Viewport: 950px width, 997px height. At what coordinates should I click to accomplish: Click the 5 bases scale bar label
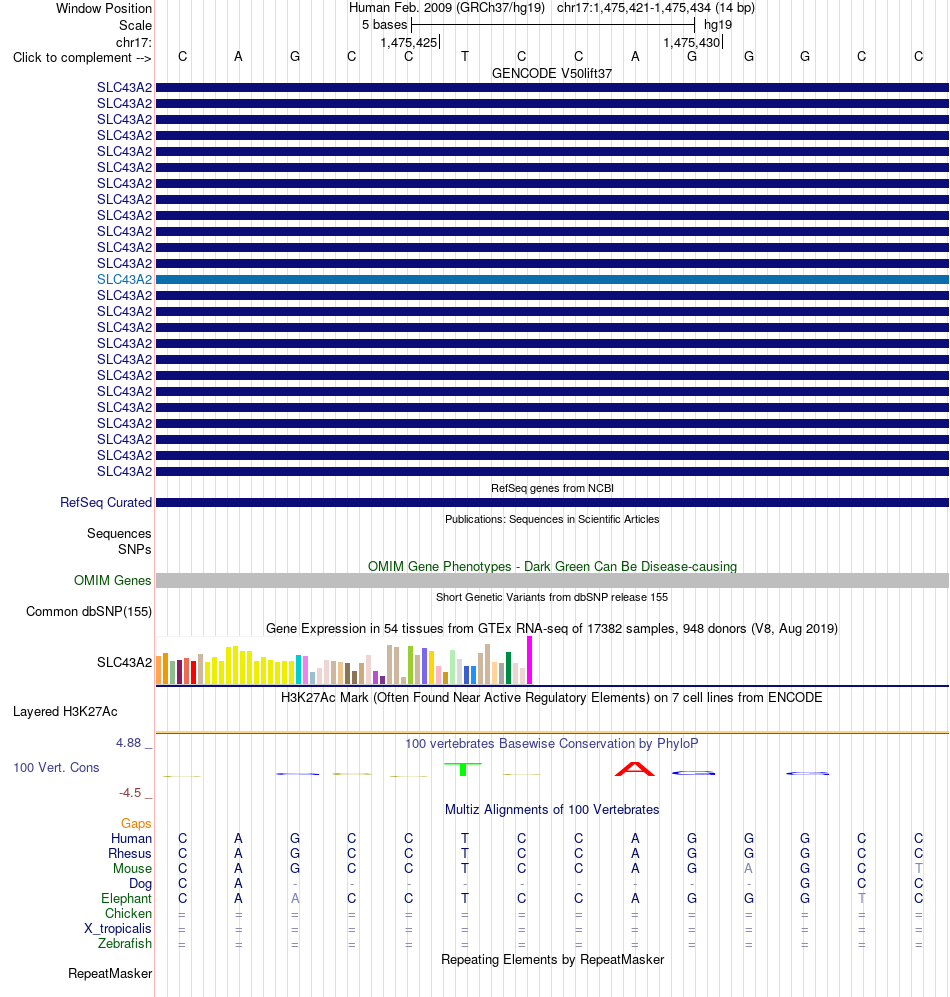click(x=385, y=25)
